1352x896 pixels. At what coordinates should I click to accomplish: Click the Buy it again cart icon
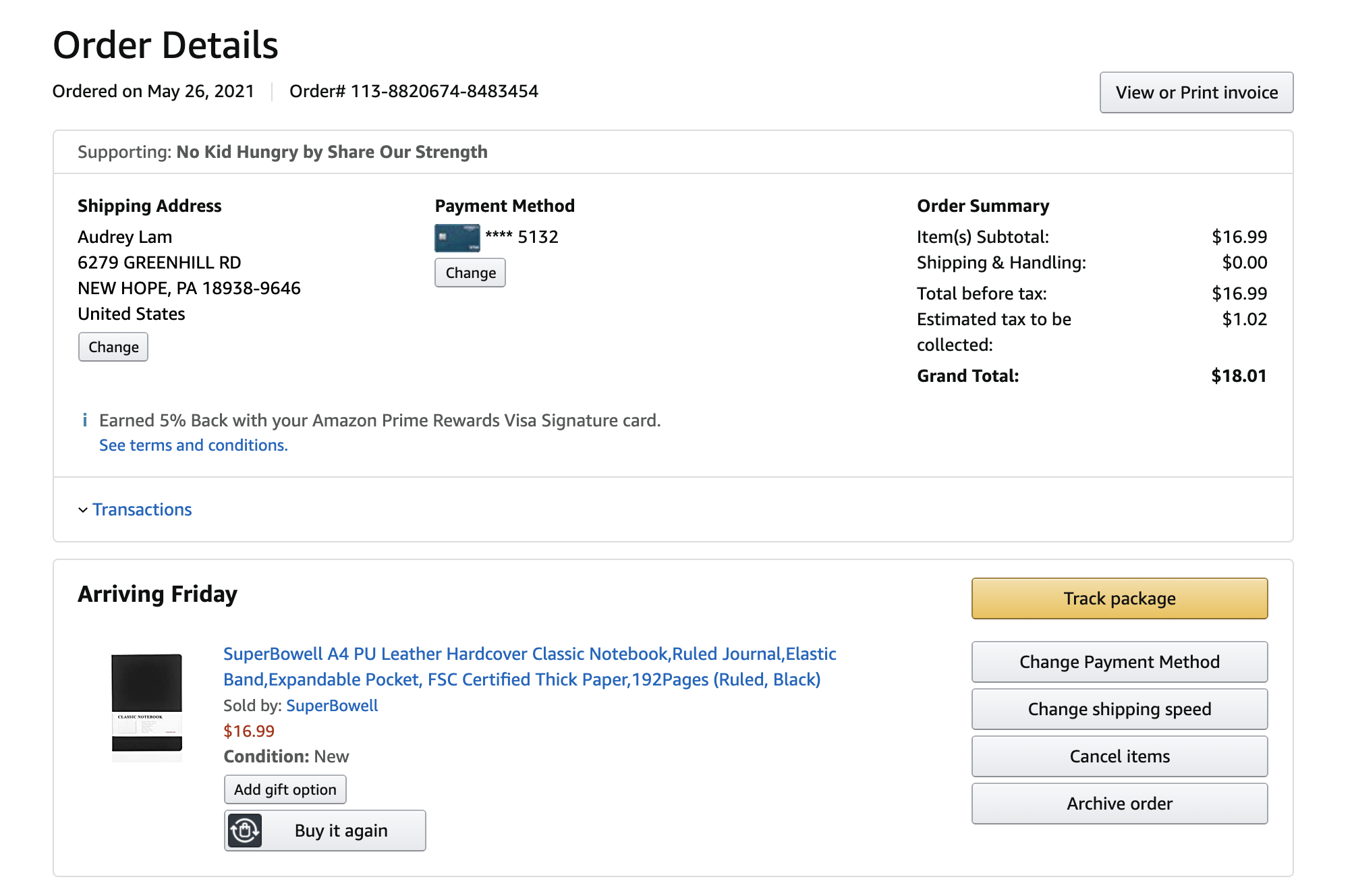click(244, 831)
